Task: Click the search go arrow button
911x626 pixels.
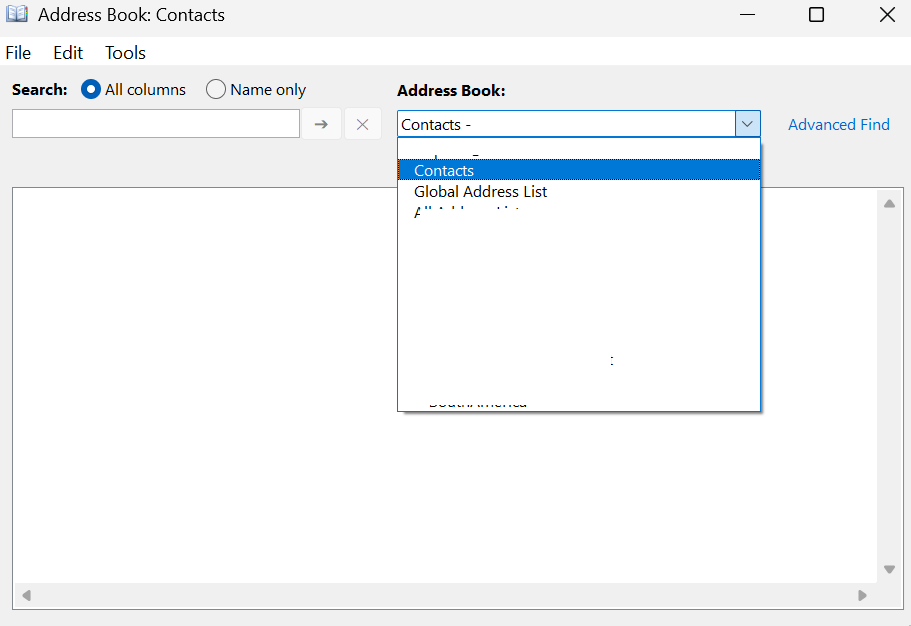Action: 321,124
